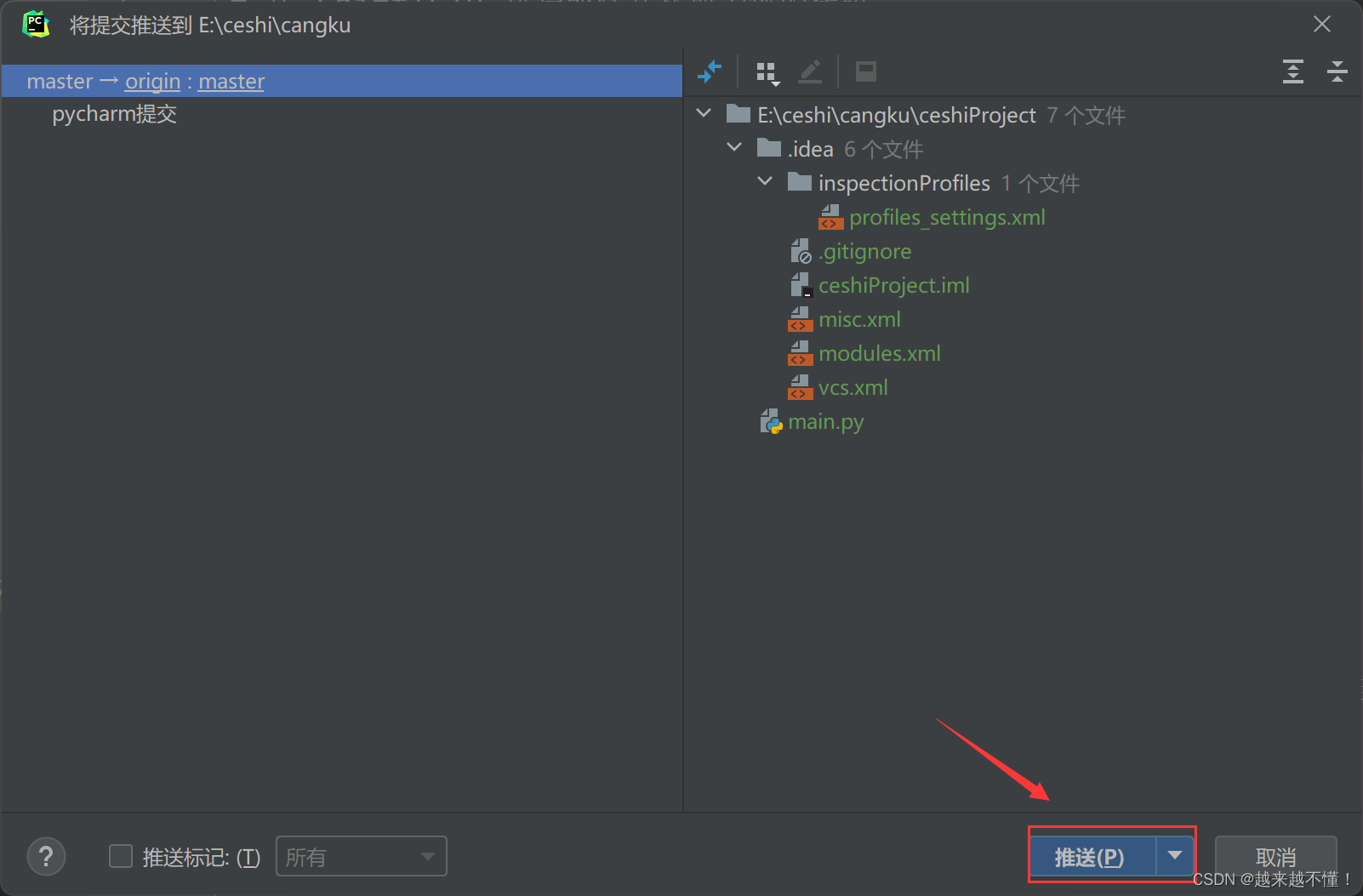Close the push dialog with X

[1321, 25]
